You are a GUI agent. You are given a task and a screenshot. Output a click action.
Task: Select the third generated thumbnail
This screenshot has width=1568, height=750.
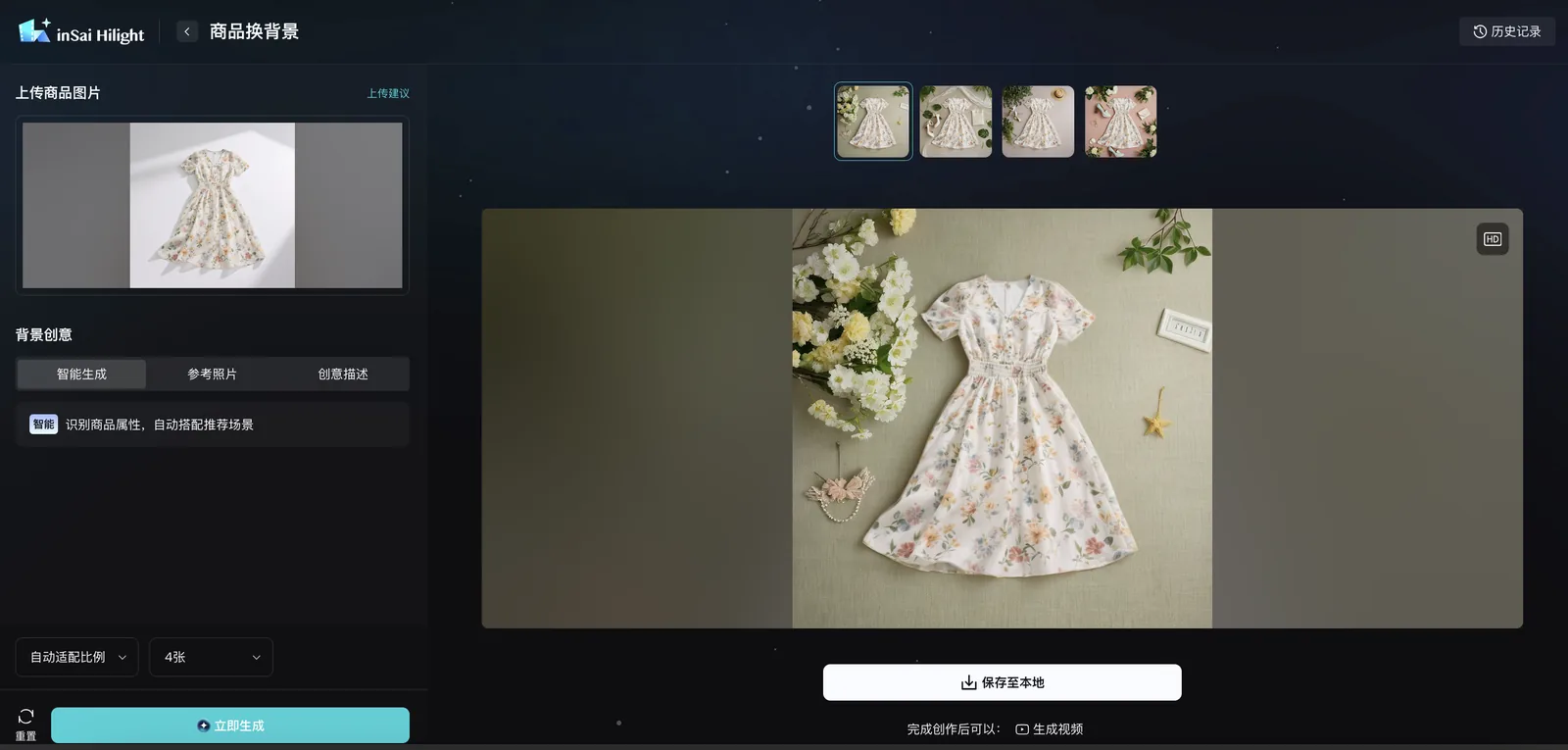tap(1038, 122)
